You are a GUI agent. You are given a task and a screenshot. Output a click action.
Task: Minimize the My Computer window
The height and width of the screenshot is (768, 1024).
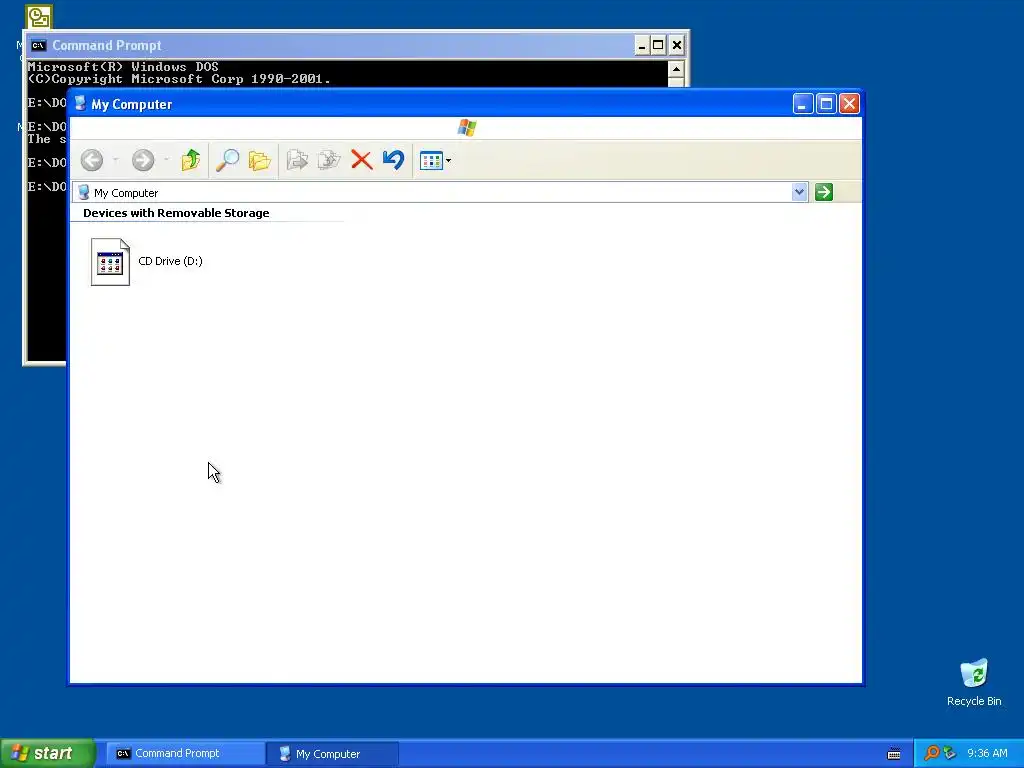click(803, 104)
